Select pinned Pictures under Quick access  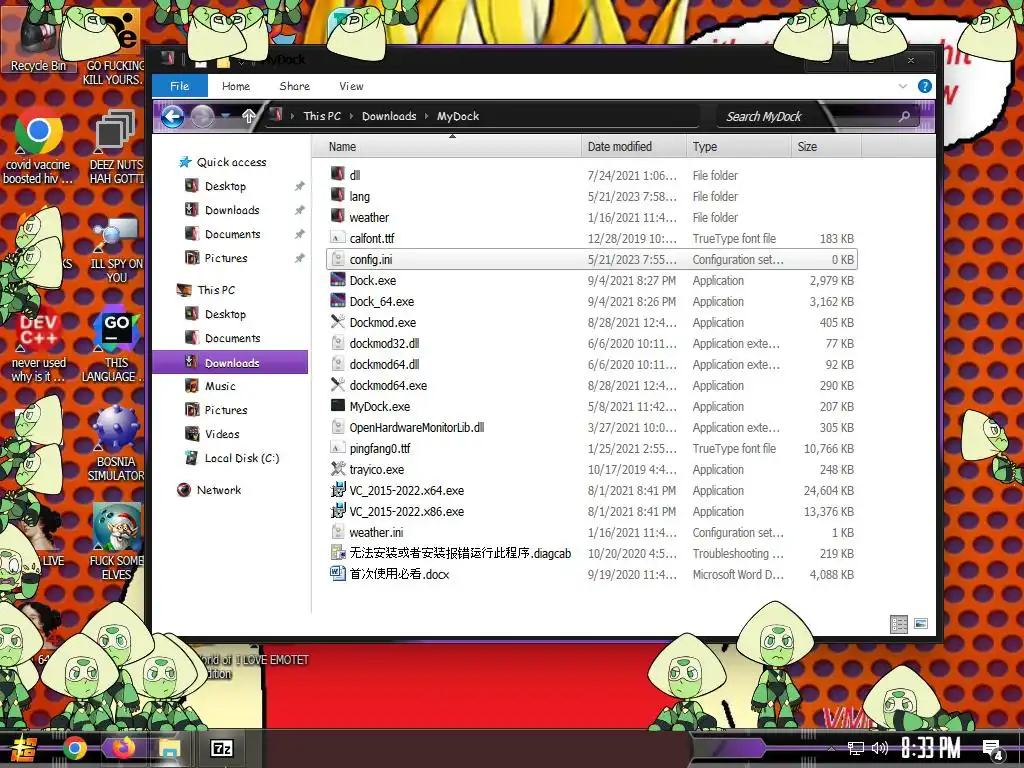tap(225, 258)
